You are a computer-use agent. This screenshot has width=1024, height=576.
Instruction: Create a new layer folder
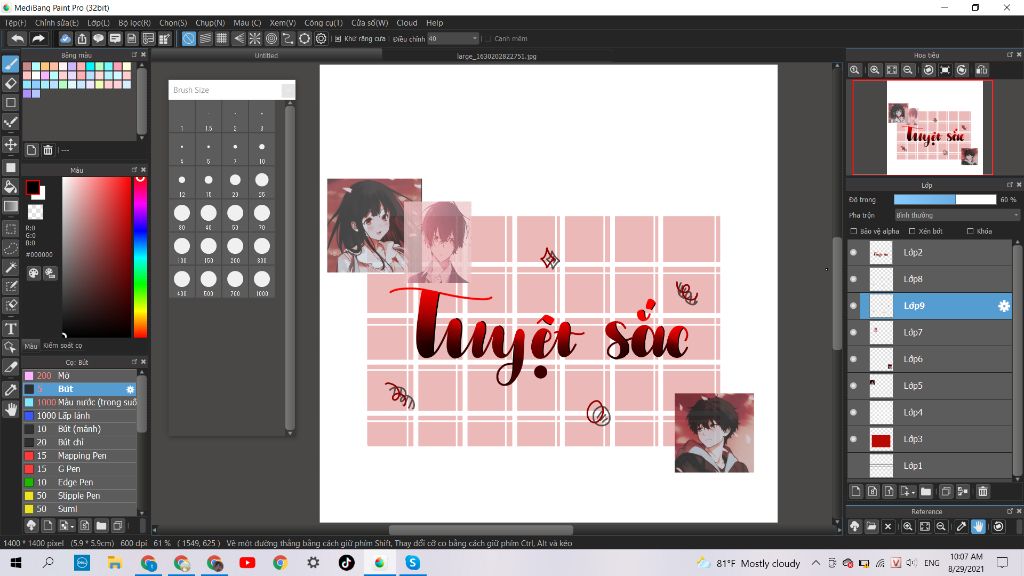pyautogui.click(x=926, y=491)
